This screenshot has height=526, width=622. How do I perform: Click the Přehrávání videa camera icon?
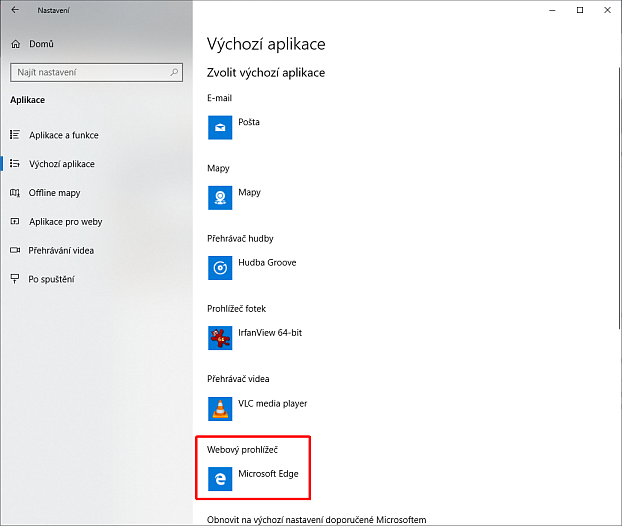coord(15,250)
